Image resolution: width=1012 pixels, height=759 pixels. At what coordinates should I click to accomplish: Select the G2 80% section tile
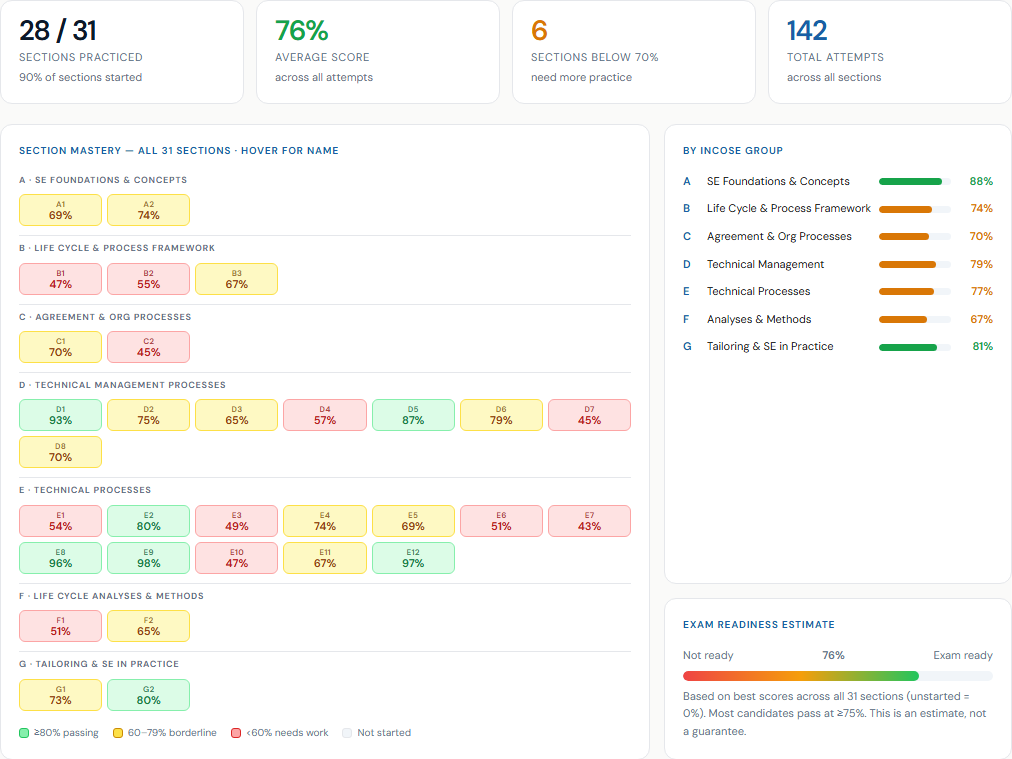pos(148,695)
